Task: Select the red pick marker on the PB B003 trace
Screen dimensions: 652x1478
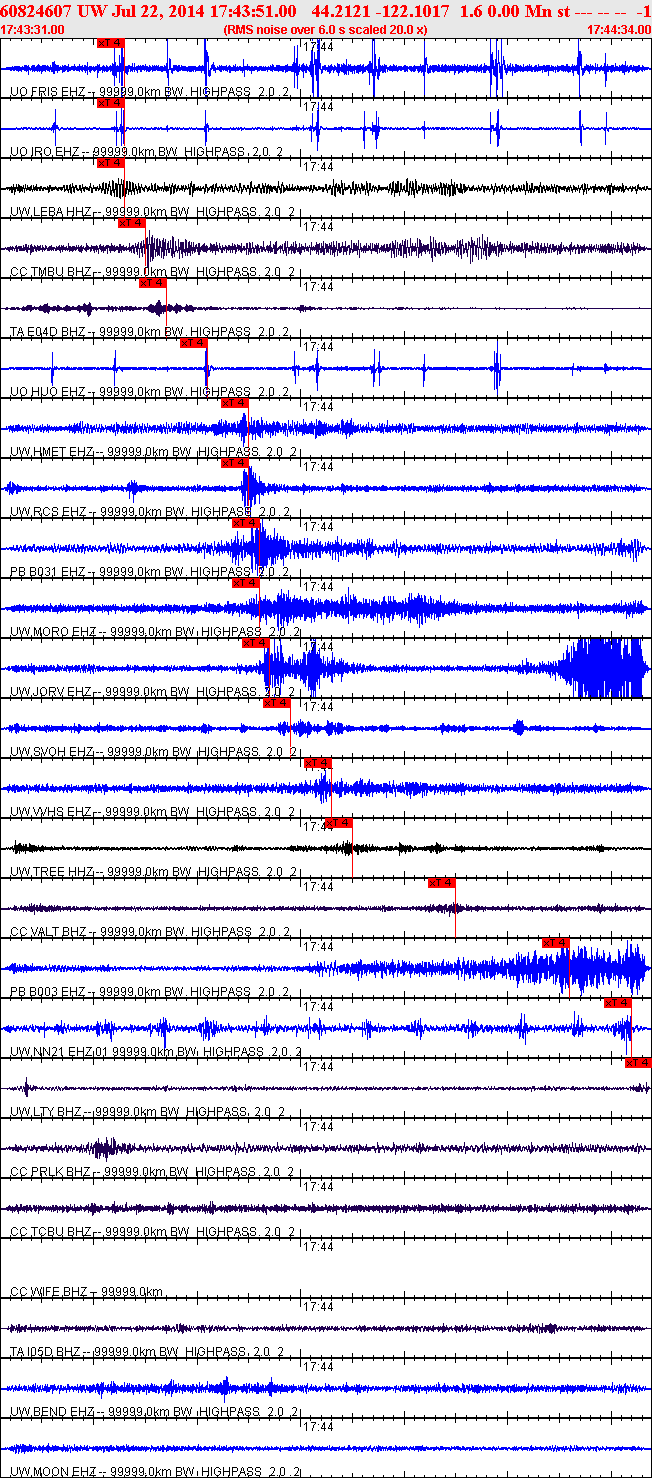Action: pyautogui.click(x=556, y=943)
